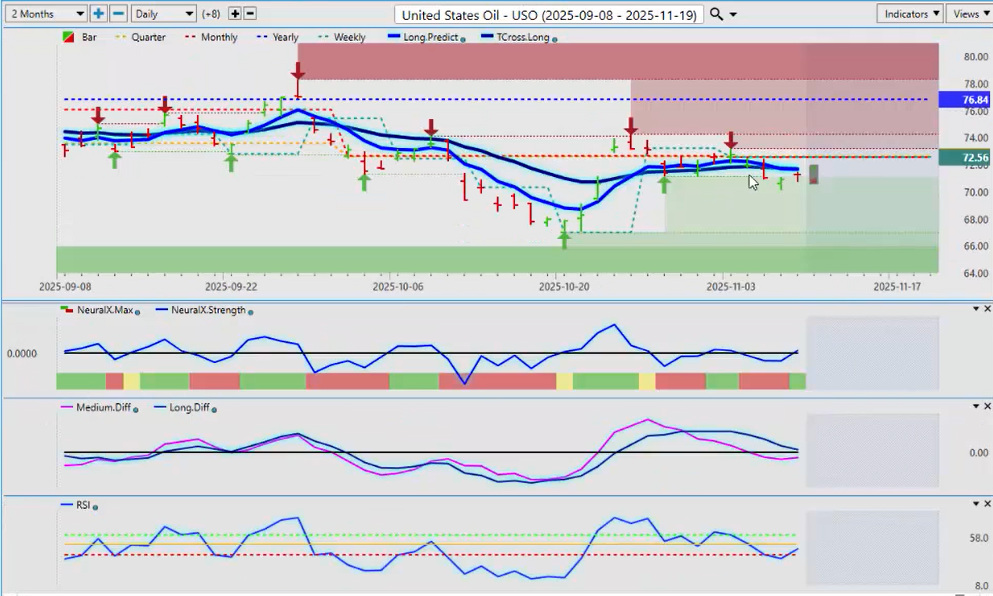
Task: Open the Indicators menu
Action: 909,14
